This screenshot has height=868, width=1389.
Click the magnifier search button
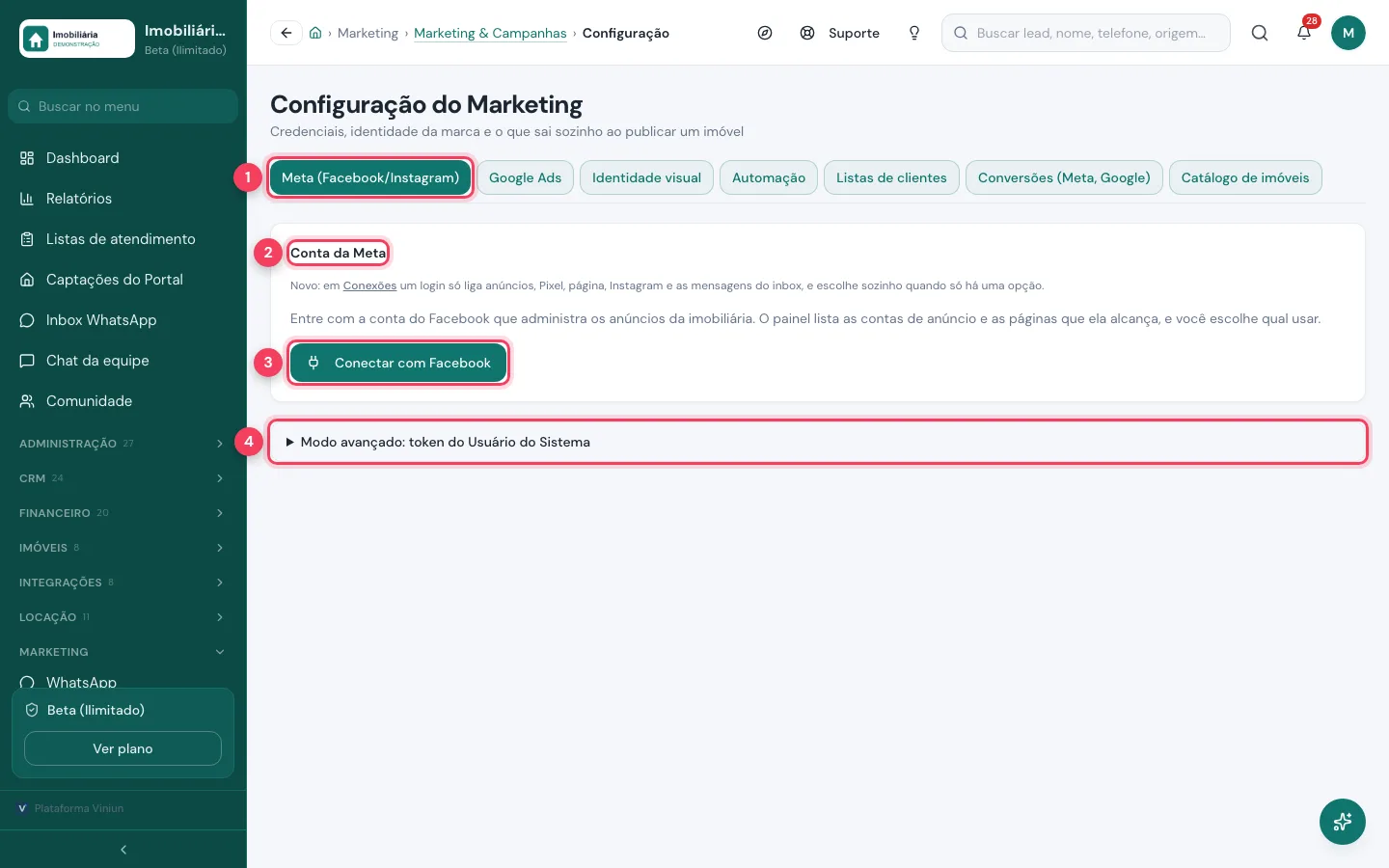point(1260,33)
